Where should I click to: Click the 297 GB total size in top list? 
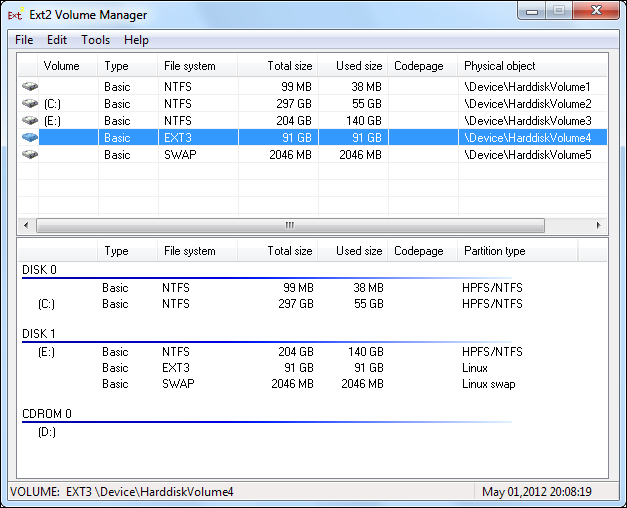pyautogui.click(x=294, y=104)
